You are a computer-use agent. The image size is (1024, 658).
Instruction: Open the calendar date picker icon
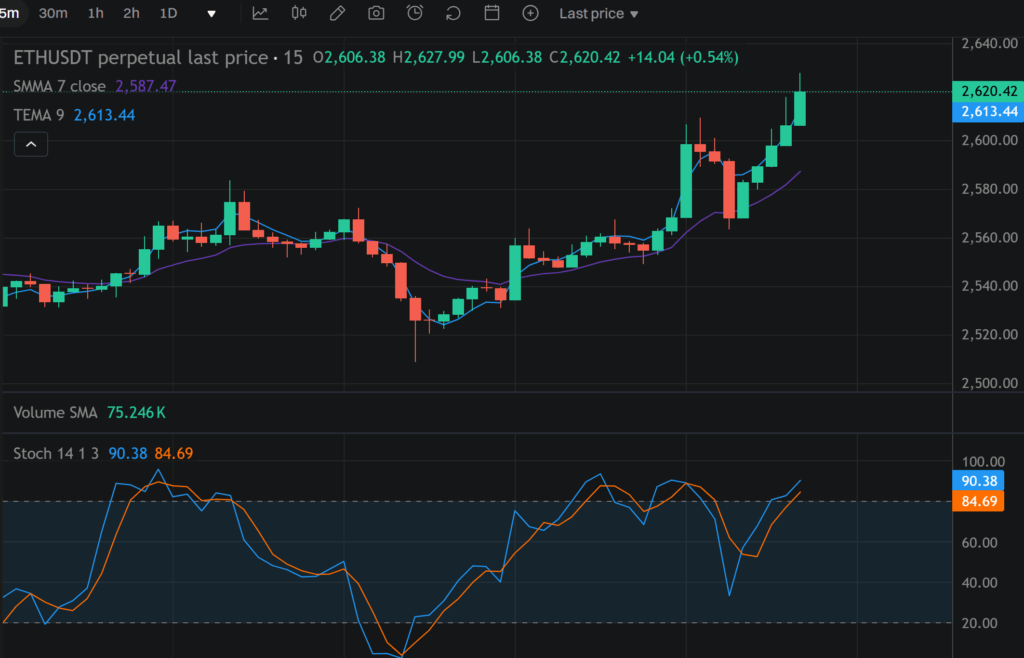point(492,13)
